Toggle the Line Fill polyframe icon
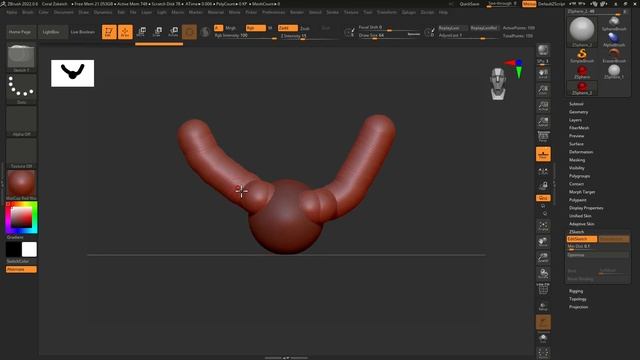This screenshot has width=640, height=360. 543,289
